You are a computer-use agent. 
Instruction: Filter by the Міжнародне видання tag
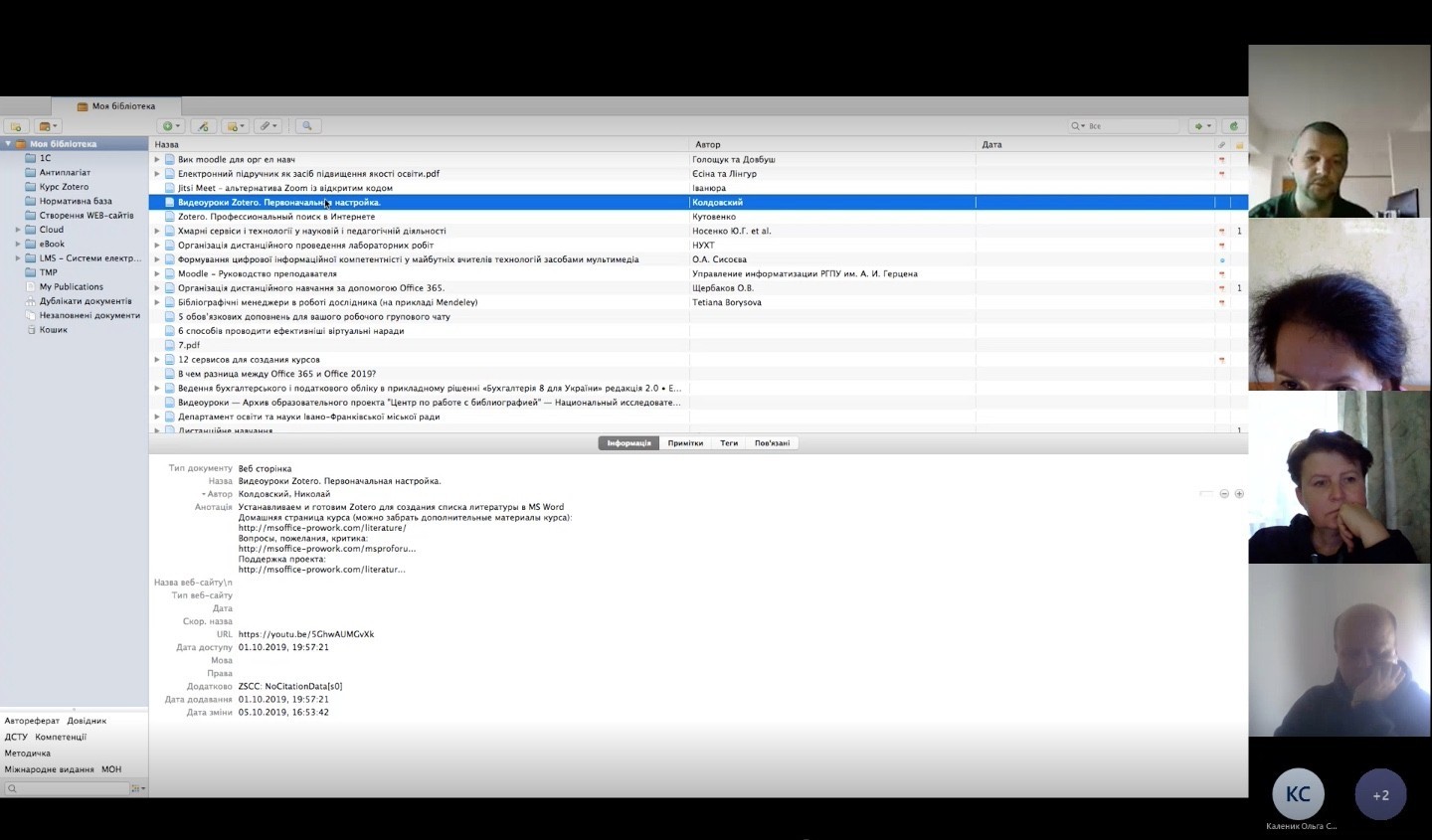pos(49,769)
